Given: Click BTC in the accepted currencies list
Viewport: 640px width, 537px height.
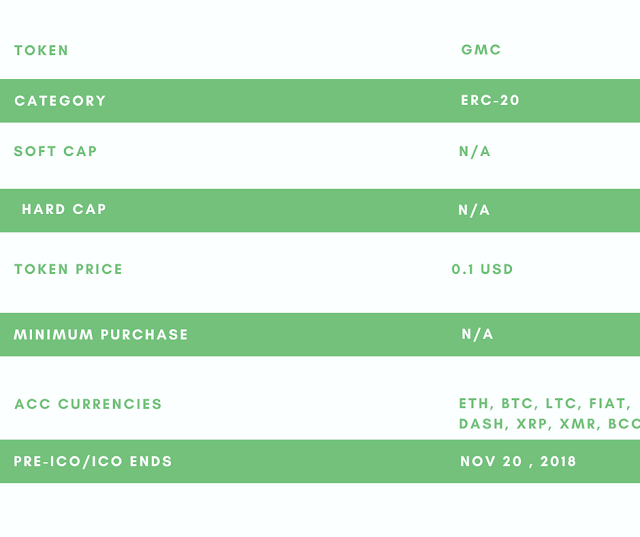Looking at the screenshot, I should [x=517, y=404].
